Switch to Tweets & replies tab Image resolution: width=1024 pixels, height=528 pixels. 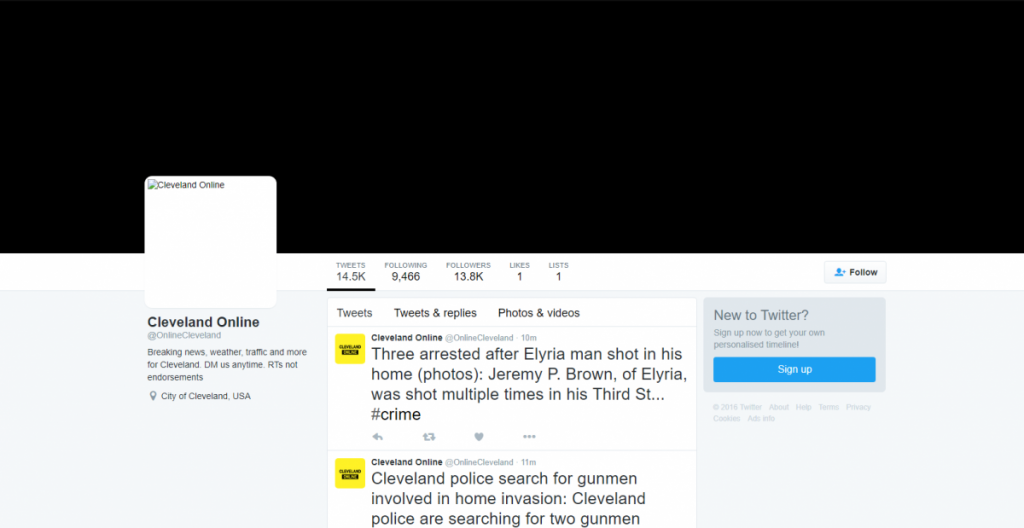click(x=435, y=313)
